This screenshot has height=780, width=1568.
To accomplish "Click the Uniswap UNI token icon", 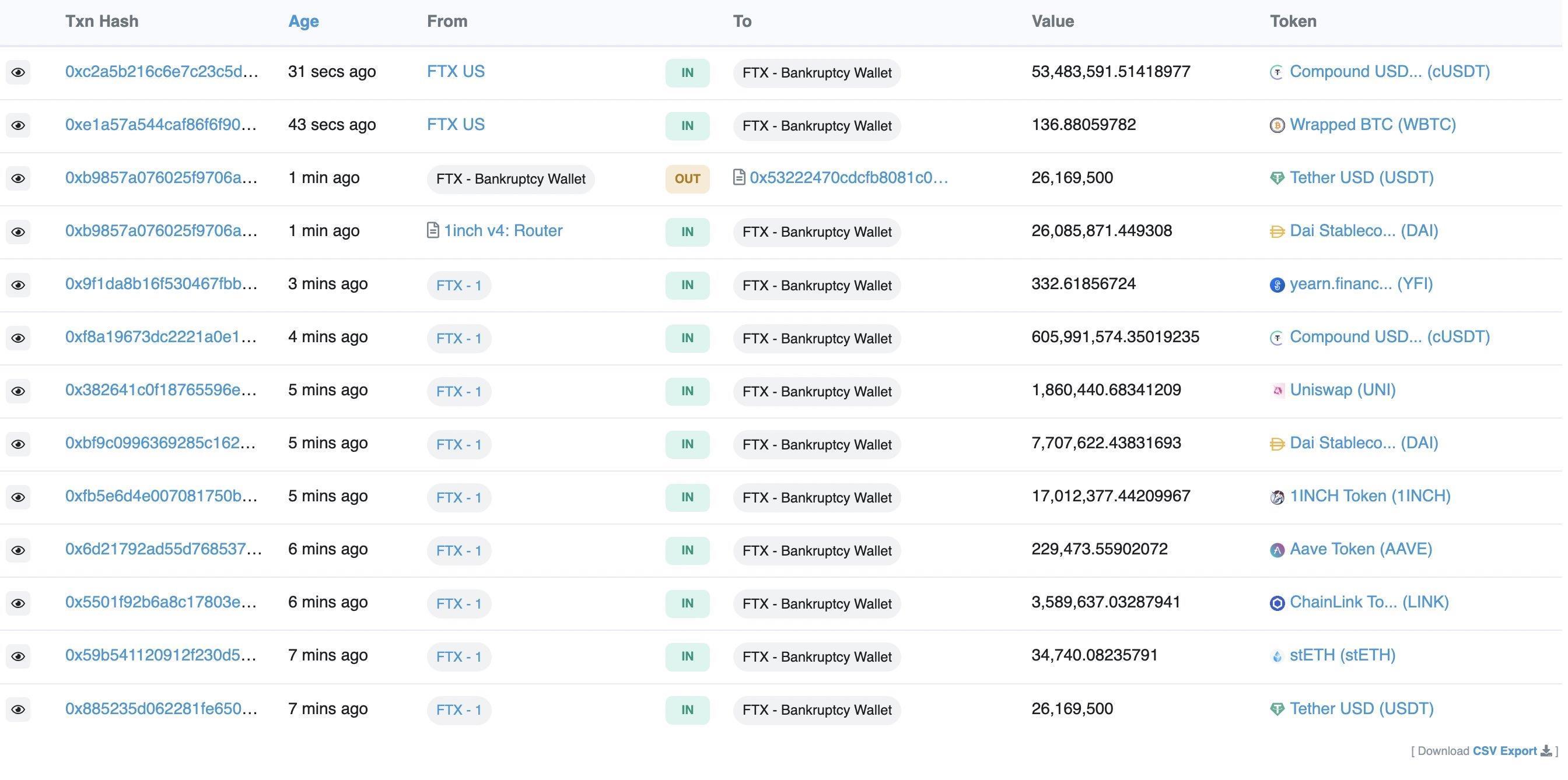I will [1277, 391].
